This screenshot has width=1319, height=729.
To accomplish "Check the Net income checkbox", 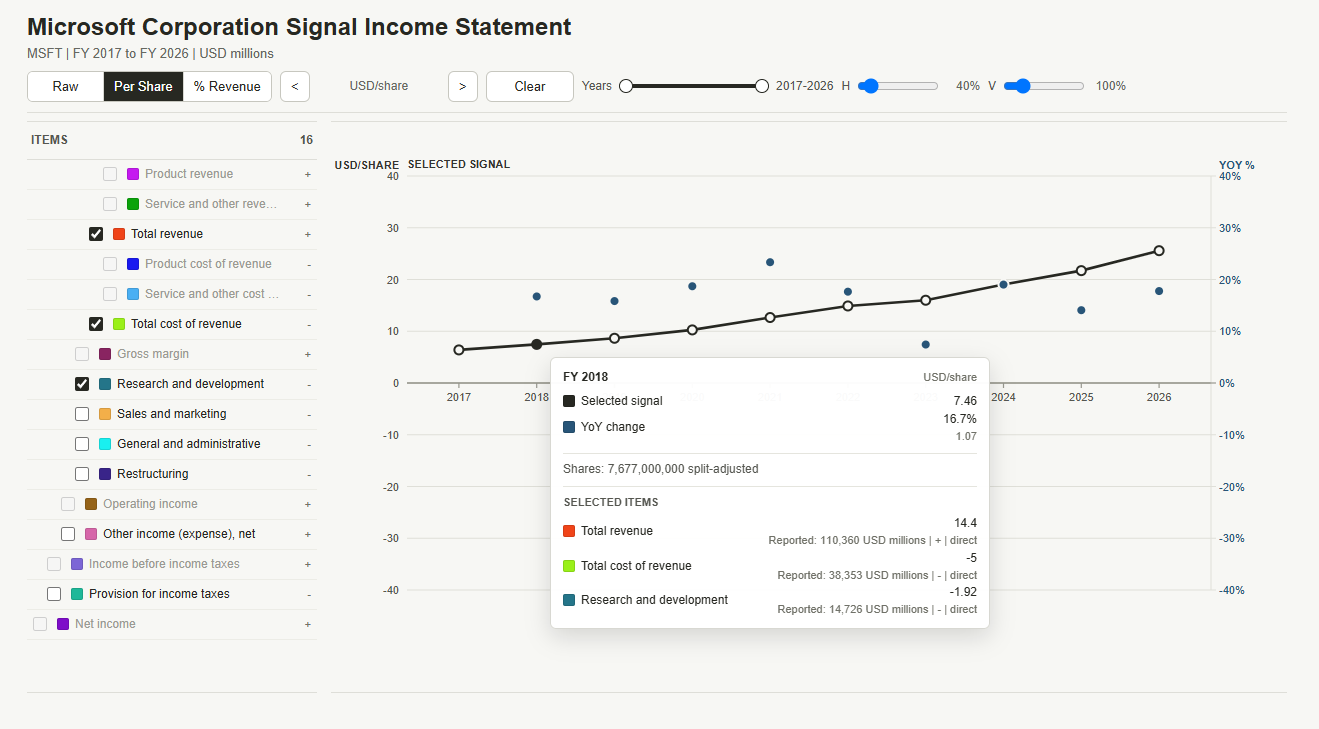I will click(40, 624).
